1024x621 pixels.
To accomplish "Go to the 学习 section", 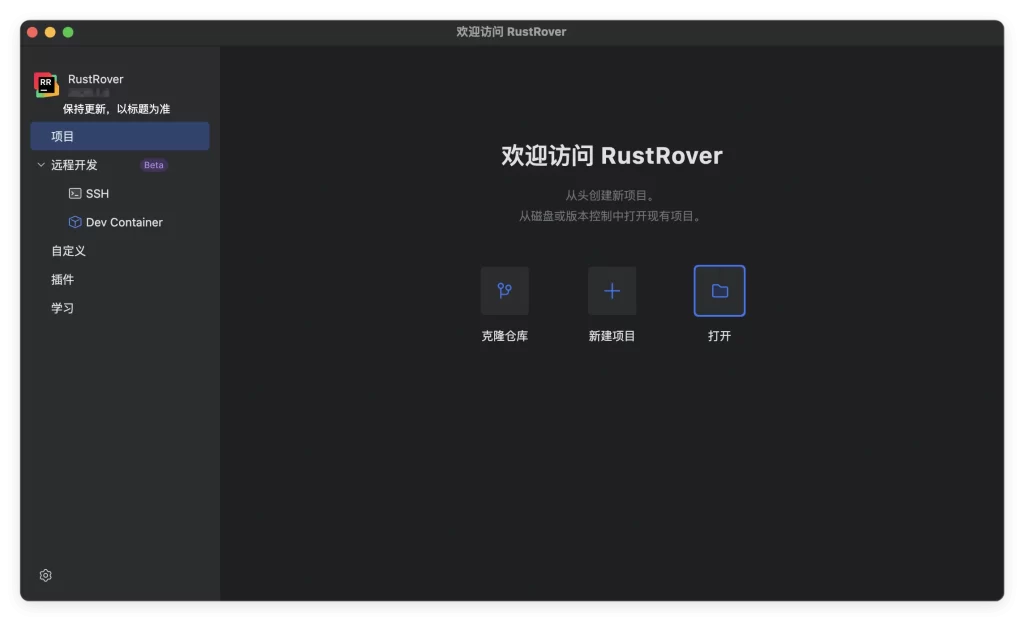I will (63, 308).
